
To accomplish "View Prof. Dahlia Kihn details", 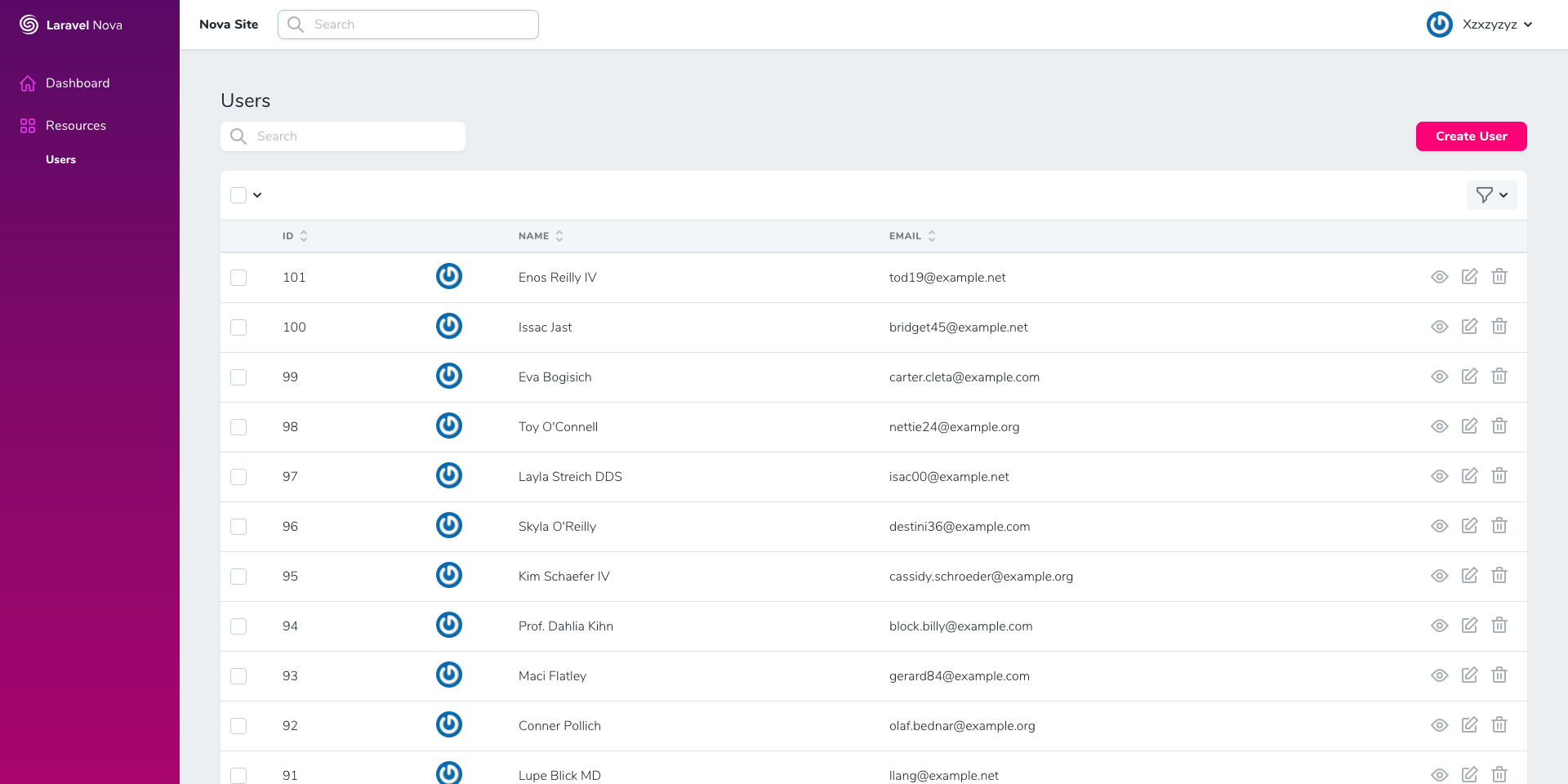I will click(x=1440, y=626).
